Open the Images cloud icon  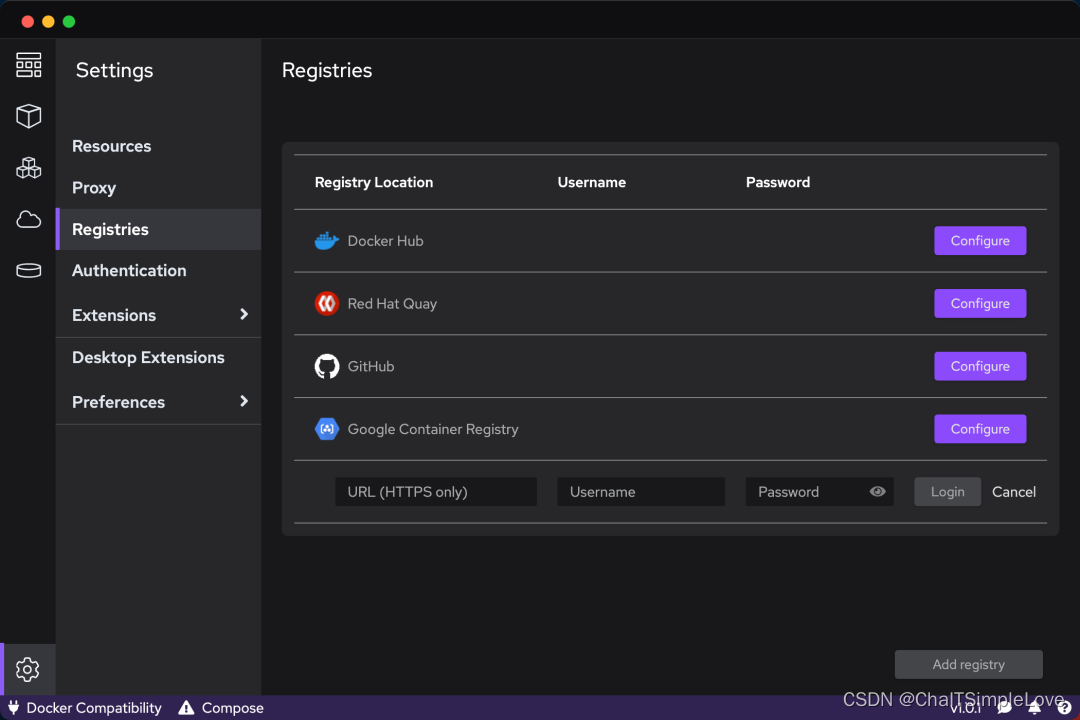[28, 220]
